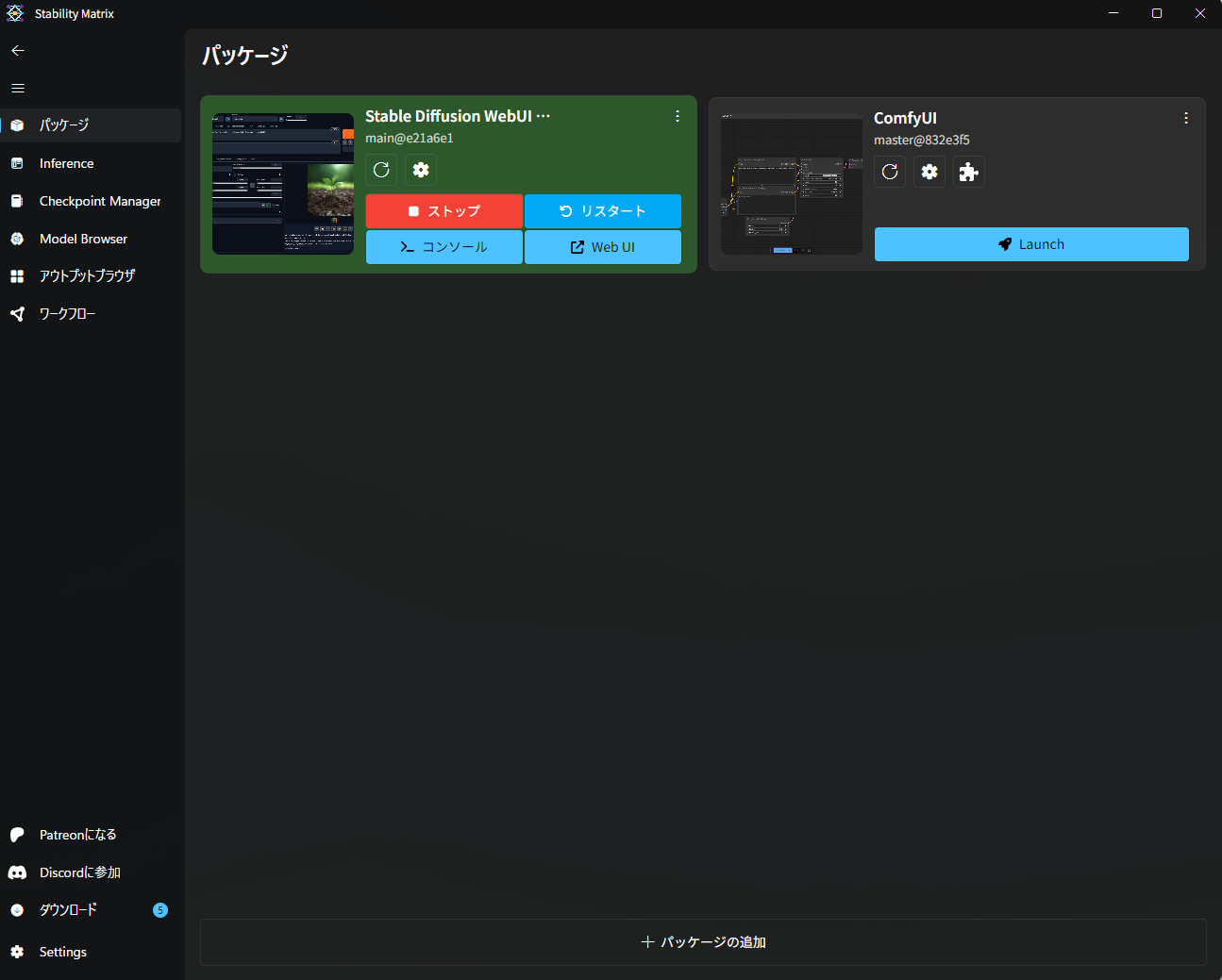Click the リスタート button
1222x980 pixels.
[x=603, y=211]
